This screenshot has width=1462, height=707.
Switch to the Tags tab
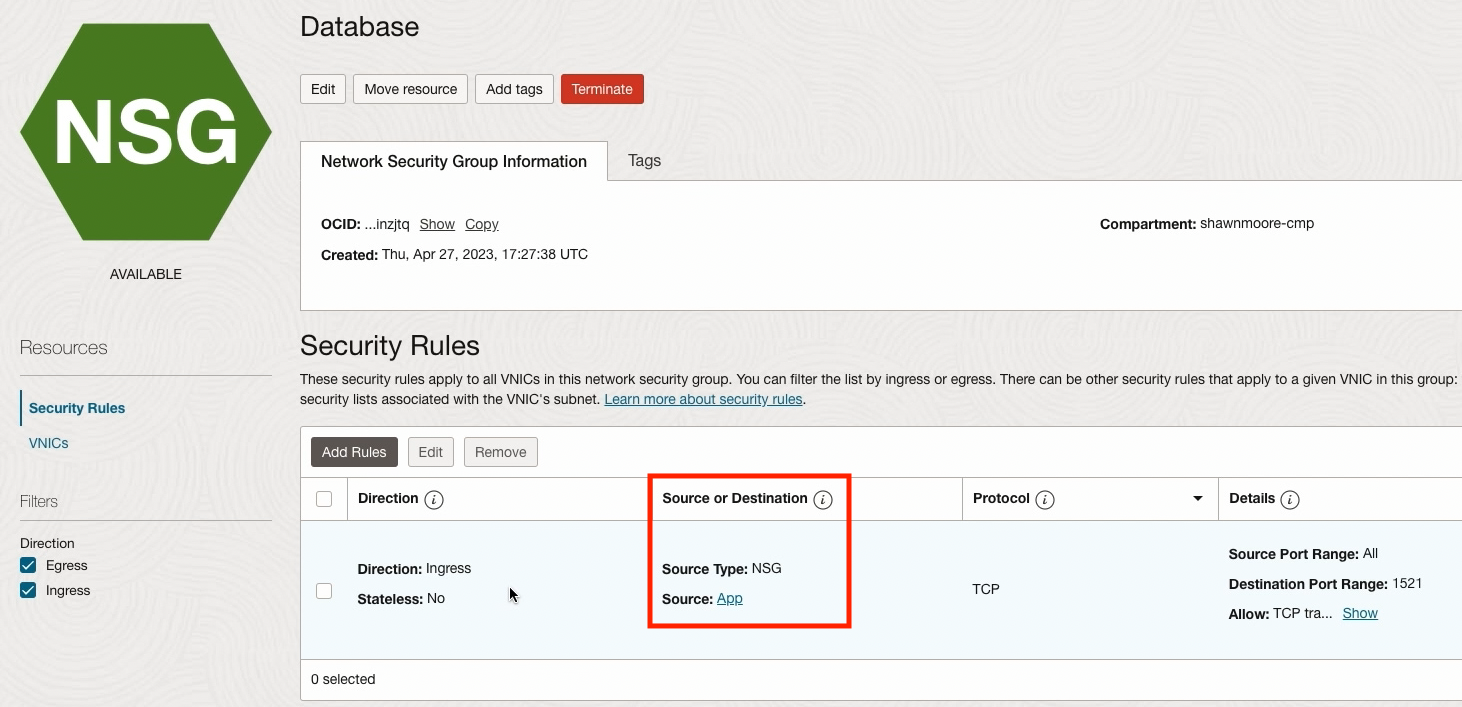[x=644, y=161]
